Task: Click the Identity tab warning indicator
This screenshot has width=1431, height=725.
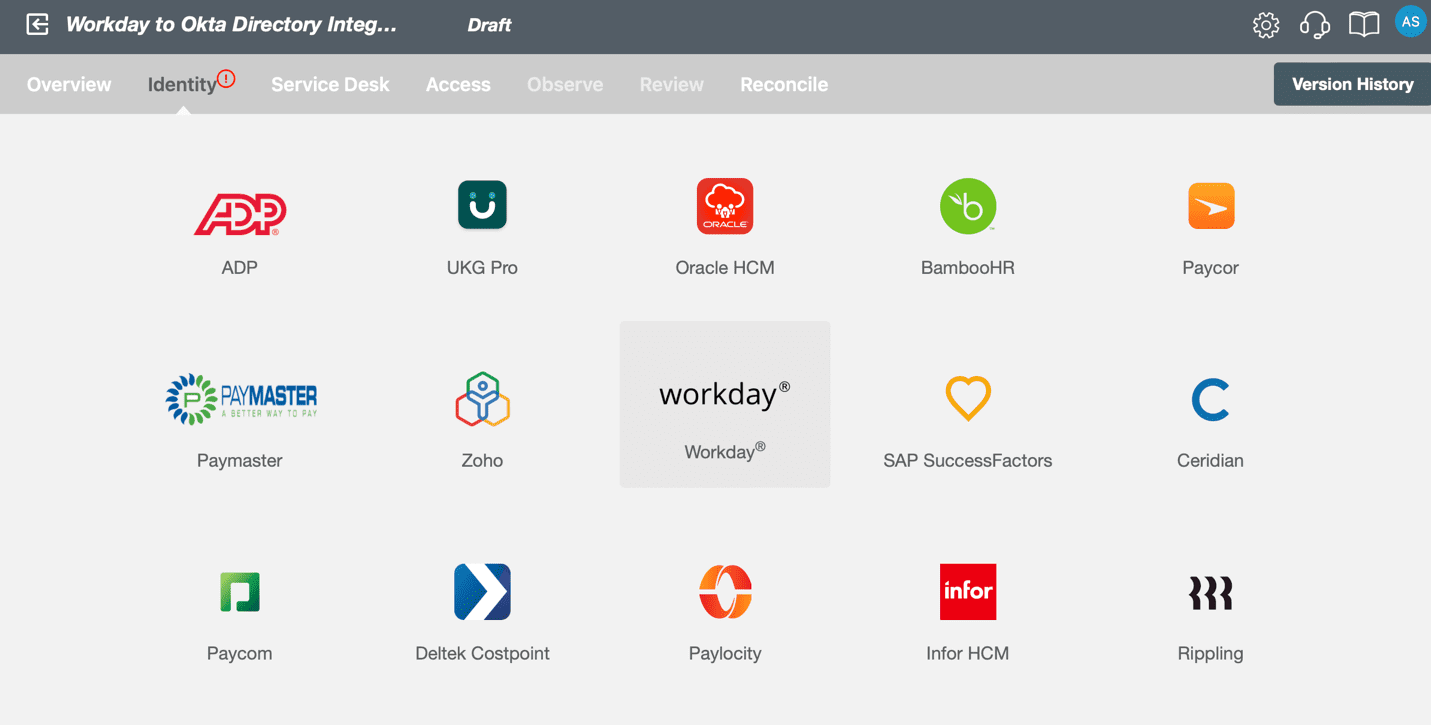Action: tap(227, 79)
